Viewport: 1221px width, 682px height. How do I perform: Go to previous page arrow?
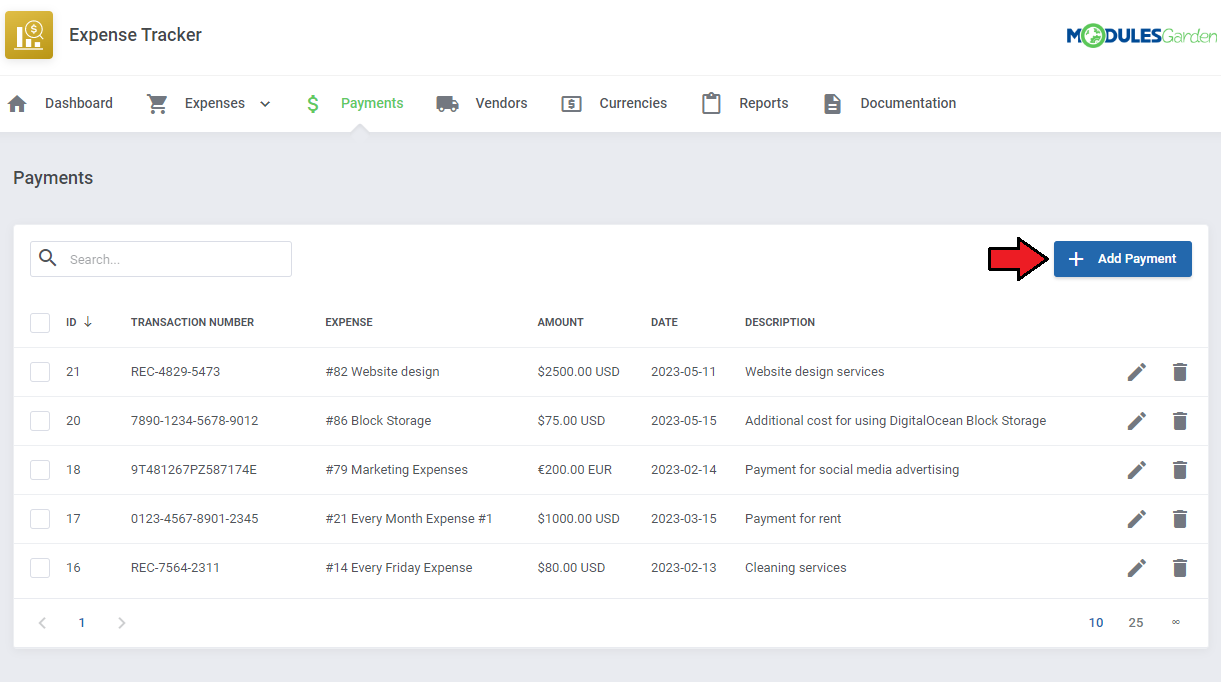(x=42, y=623)
